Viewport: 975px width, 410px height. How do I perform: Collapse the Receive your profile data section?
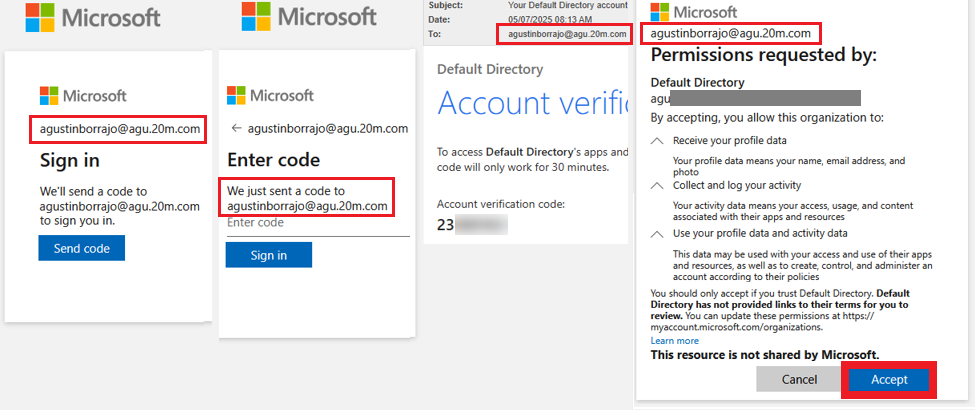coord(657,141)
